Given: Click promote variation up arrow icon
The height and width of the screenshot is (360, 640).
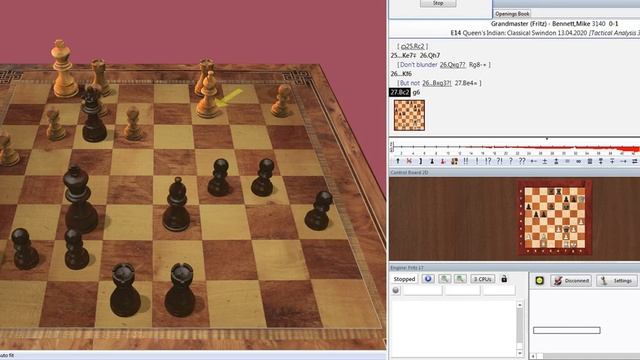Looking at the screenshot, I should click(398, 161).
